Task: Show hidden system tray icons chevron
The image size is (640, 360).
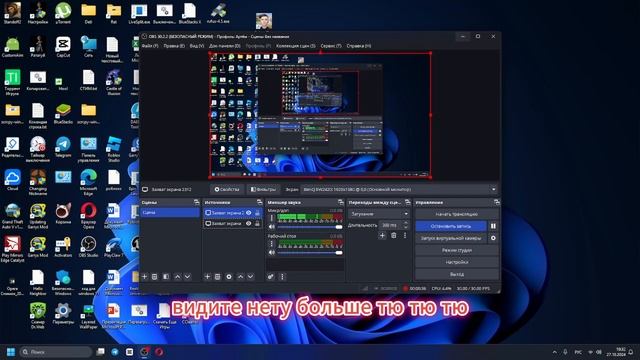Action: [x=554, y=352]
